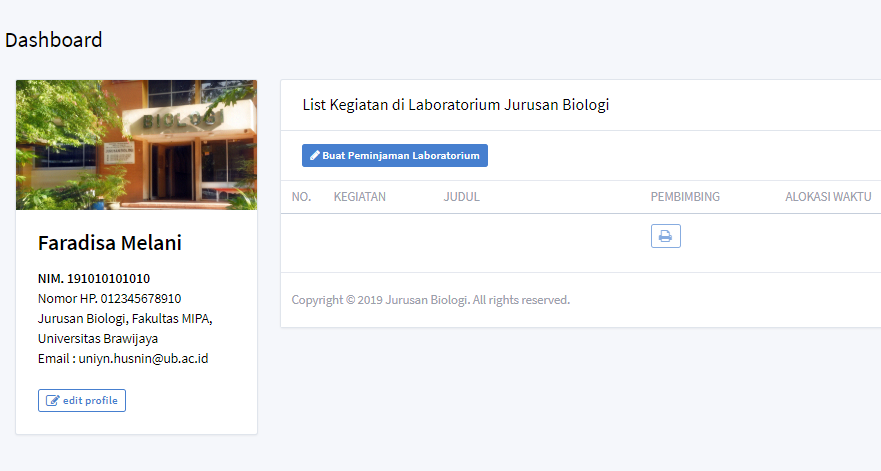Click the edit icon beside edit profile
881x471 pixels.
coord(53,401)
